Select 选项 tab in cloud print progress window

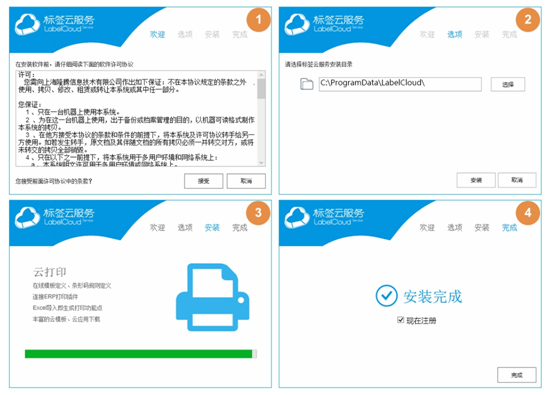185,228
